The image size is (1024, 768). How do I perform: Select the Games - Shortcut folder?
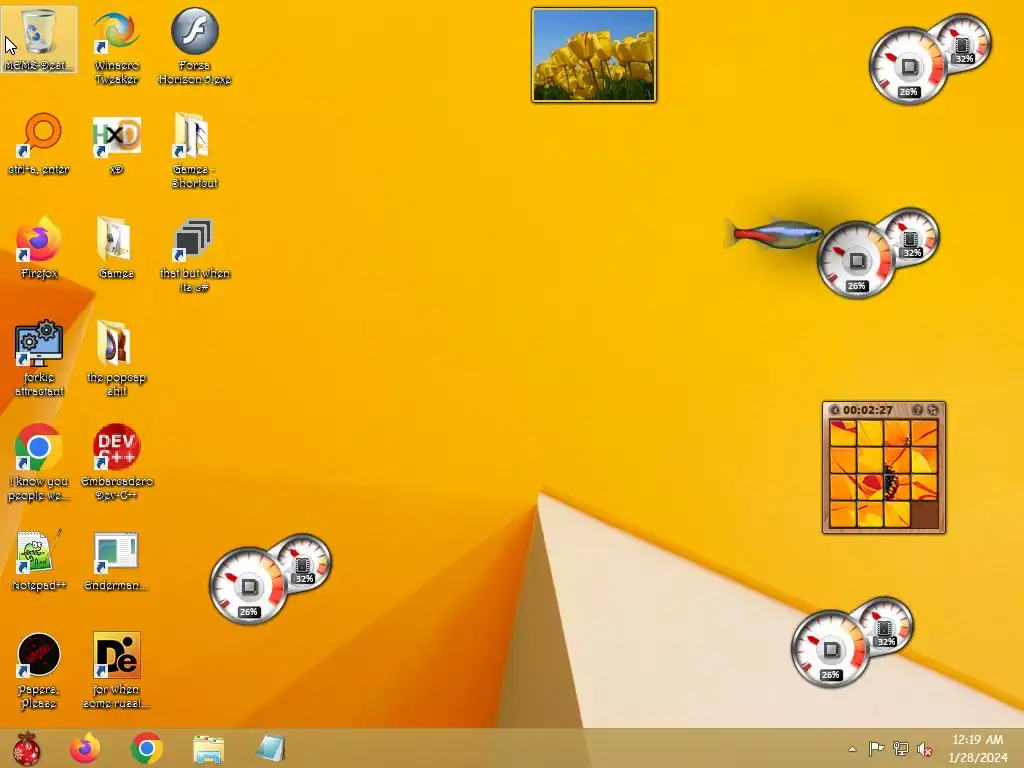click(195, 150)
